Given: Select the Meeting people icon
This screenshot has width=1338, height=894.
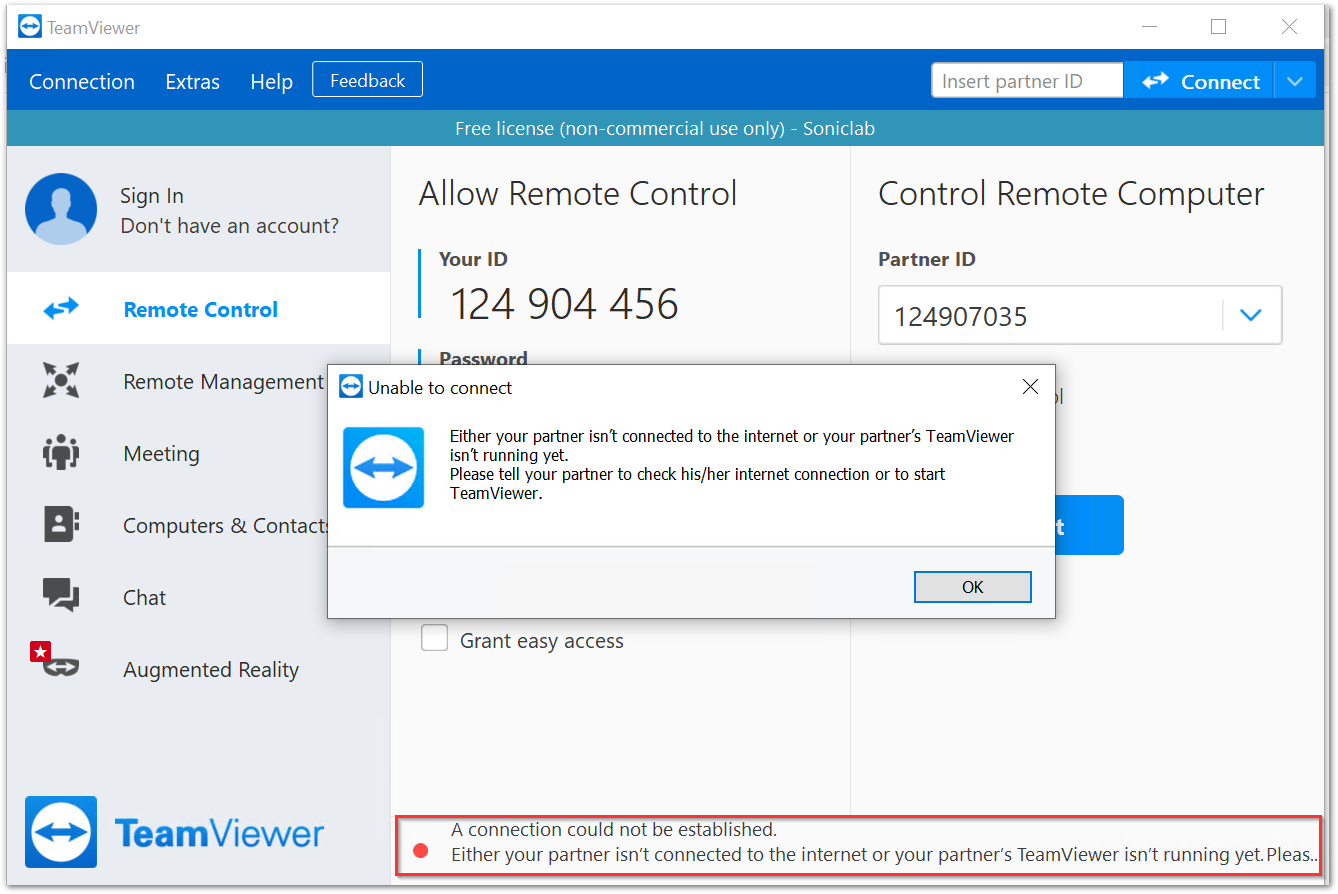Looking at the screenshot, I should pos(61,453).
